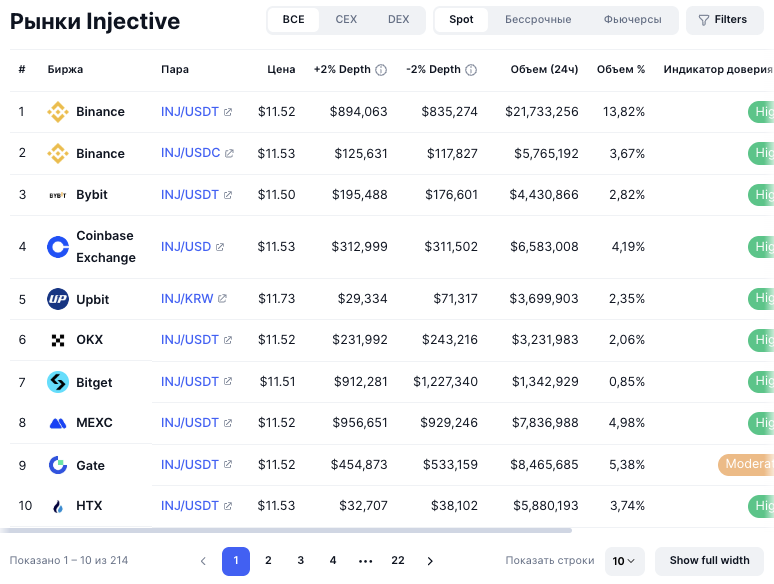
Task: Click the OKX logo icon
Action: point(58,340)
